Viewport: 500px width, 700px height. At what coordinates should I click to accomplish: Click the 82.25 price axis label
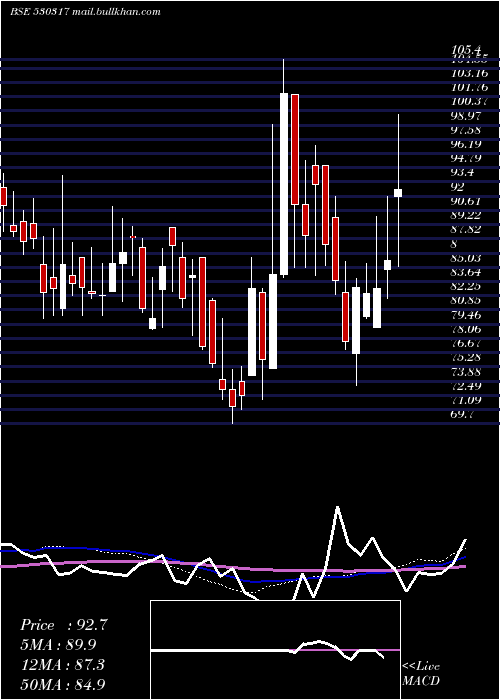point(466,287)
